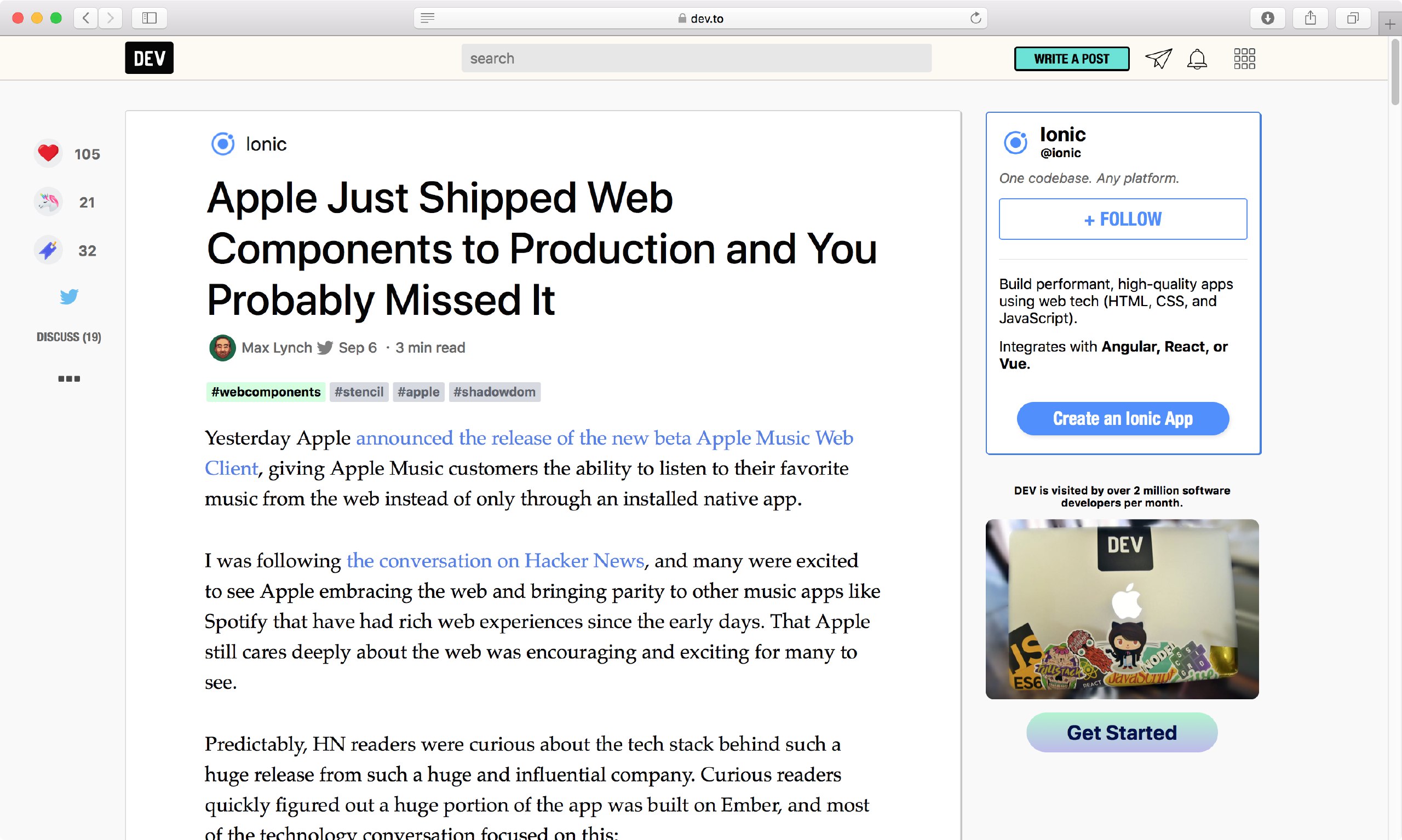Screen dimensions: 1402x840
Task: Save post with reading list bookmark icon
Action: coord(48,250)
